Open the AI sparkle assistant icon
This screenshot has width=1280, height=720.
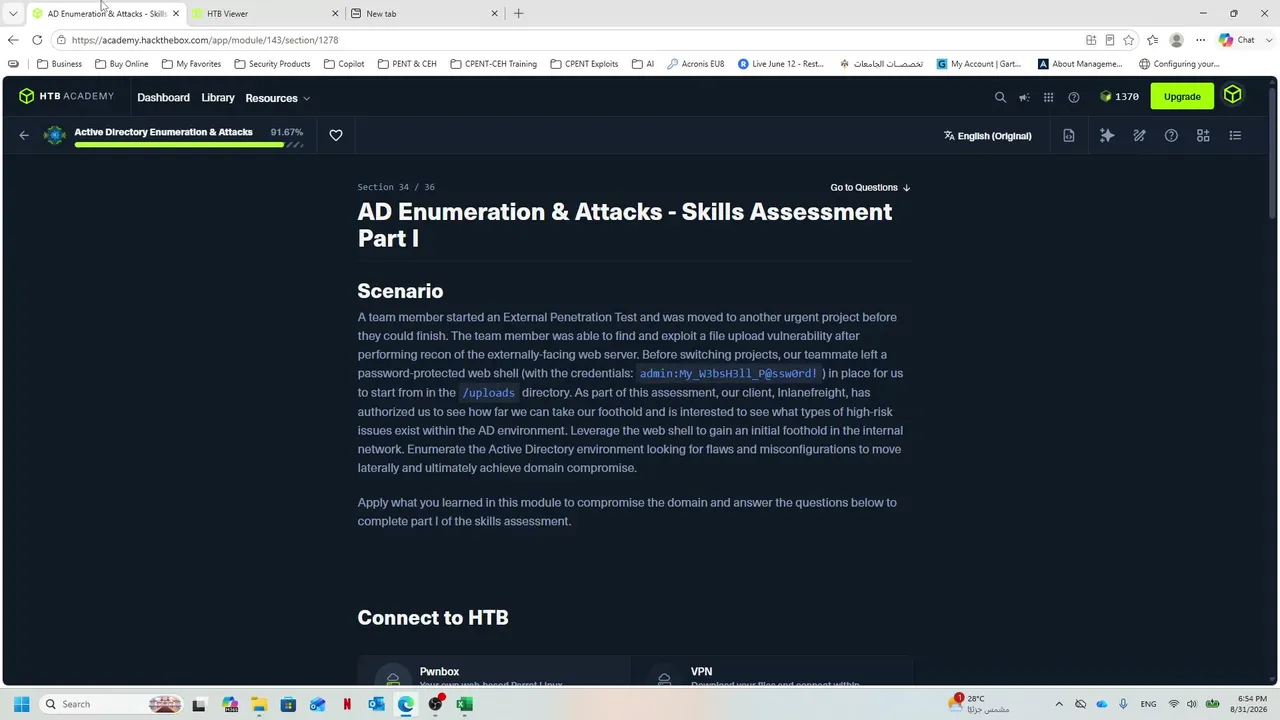pos(1107,136)
